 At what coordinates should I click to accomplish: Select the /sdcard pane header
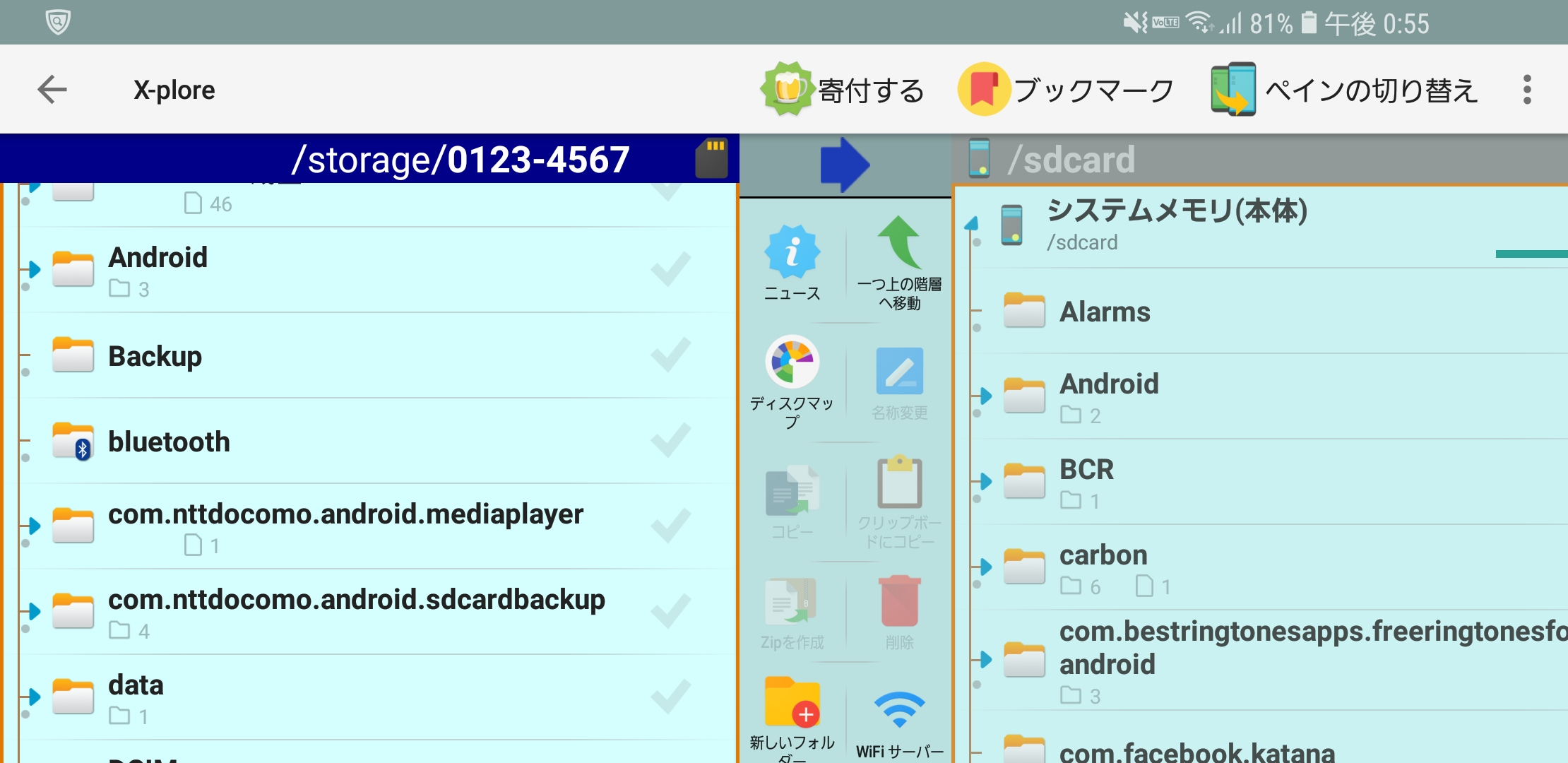(x=1260, y=159)
